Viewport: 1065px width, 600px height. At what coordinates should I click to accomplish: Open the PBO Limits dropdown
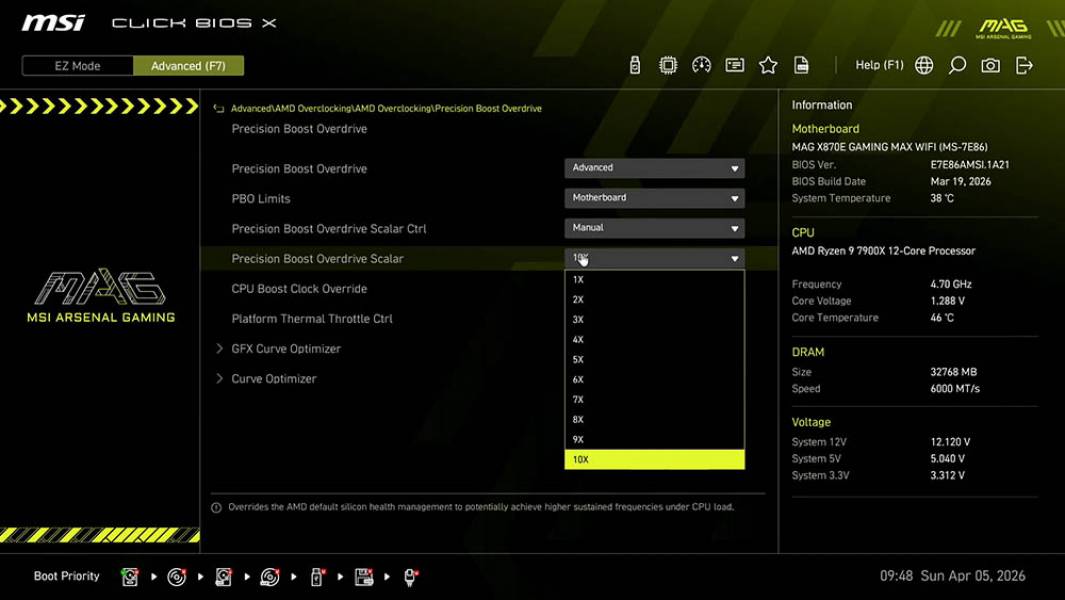click(x=654, y=198)
